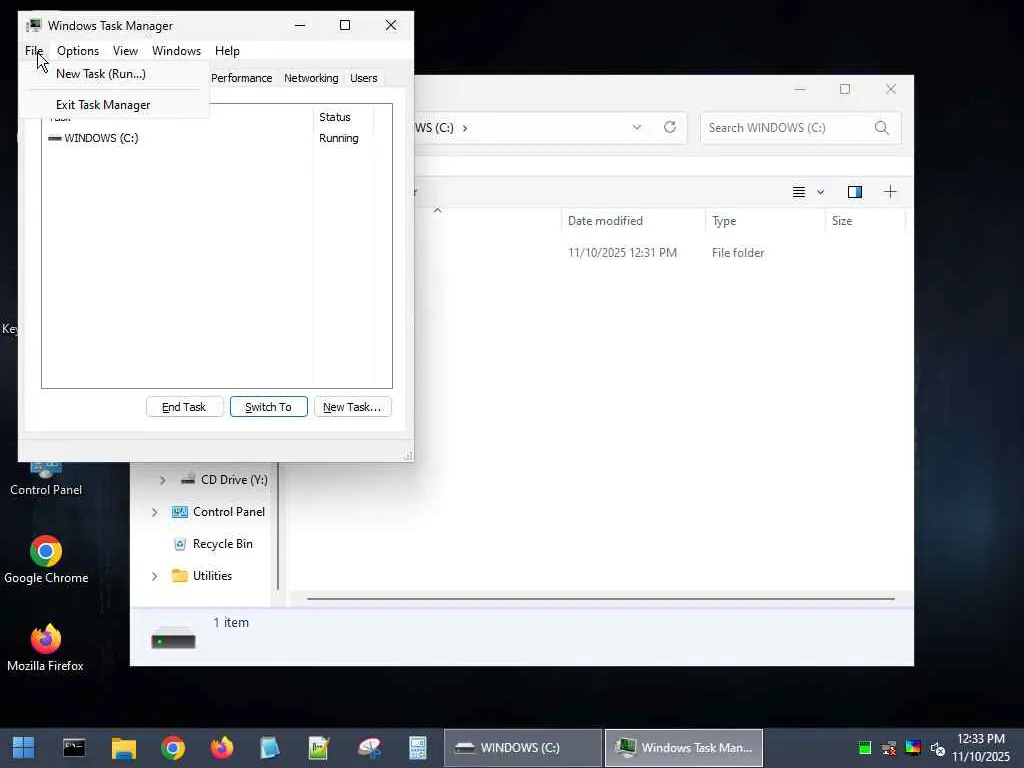Click the muted volume tray icon
This screenshot has width=1024, height=768.
937,748
